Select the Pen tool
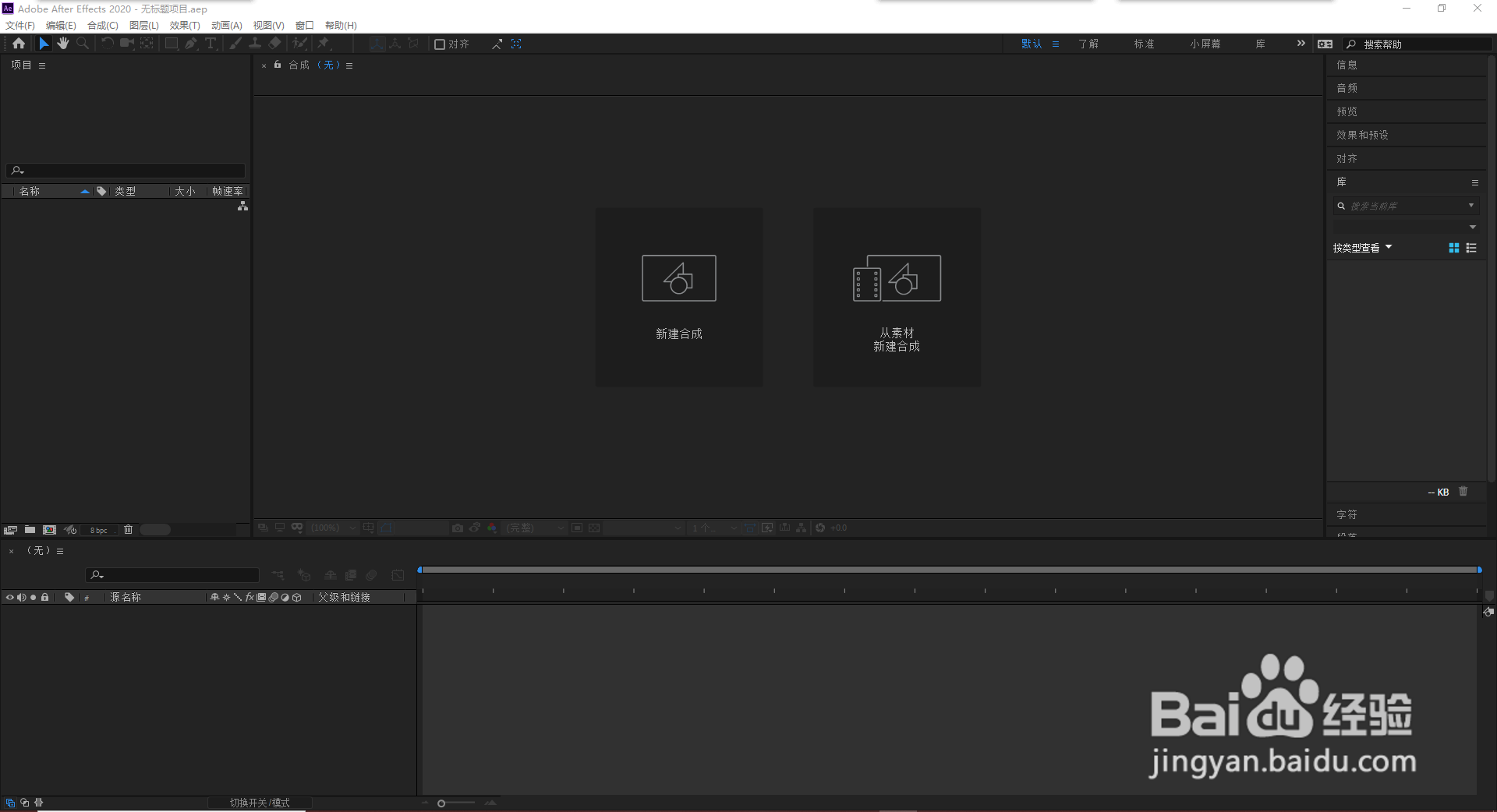The width and height of the screenshot is (1497, 812). click(x=191, y=44)
